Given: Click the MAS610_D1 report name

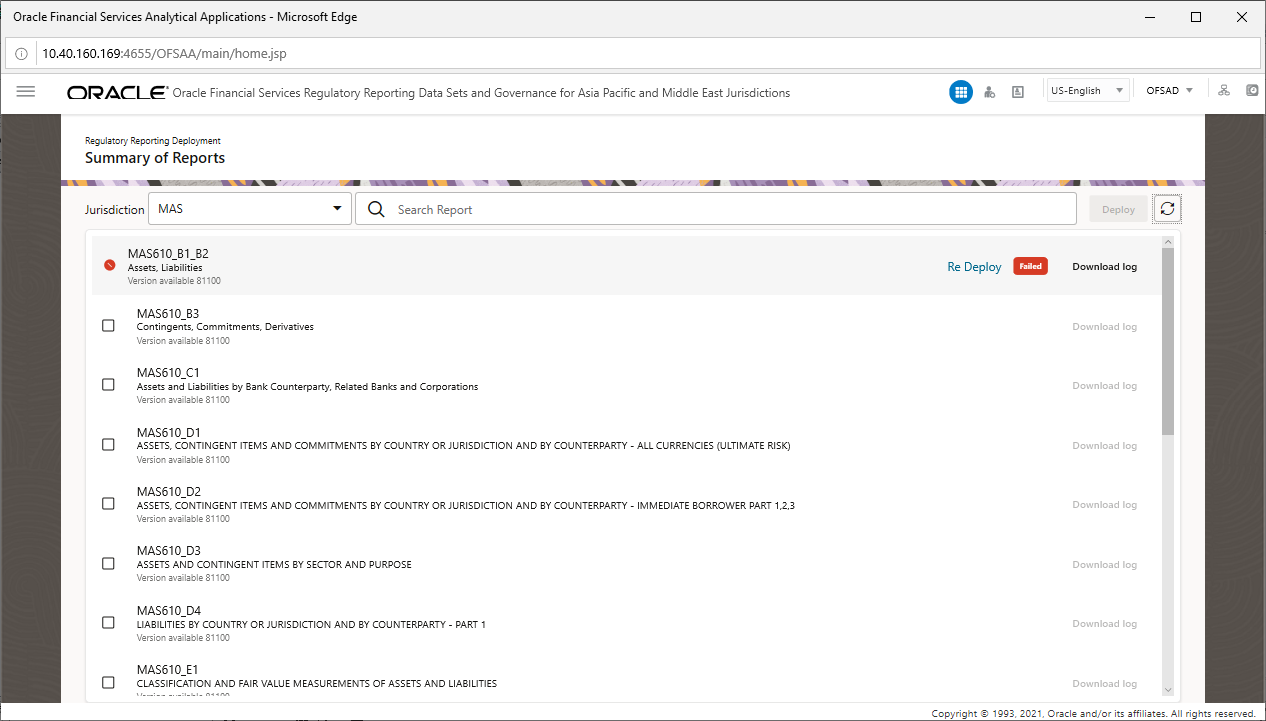Looking at the screenshot, I should pos(168,433).
